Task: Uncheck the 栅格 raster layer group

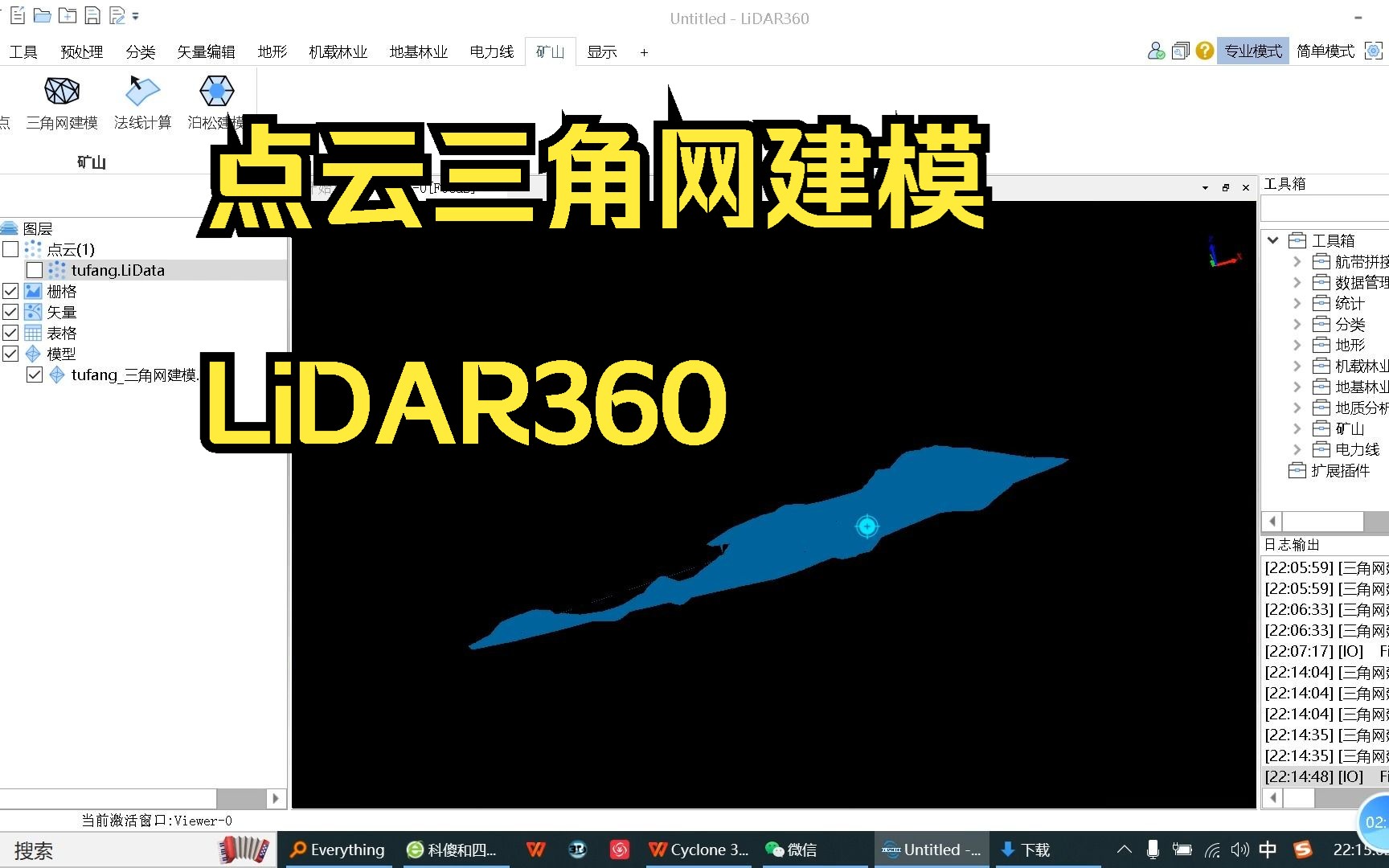Action: click(10, 291)
